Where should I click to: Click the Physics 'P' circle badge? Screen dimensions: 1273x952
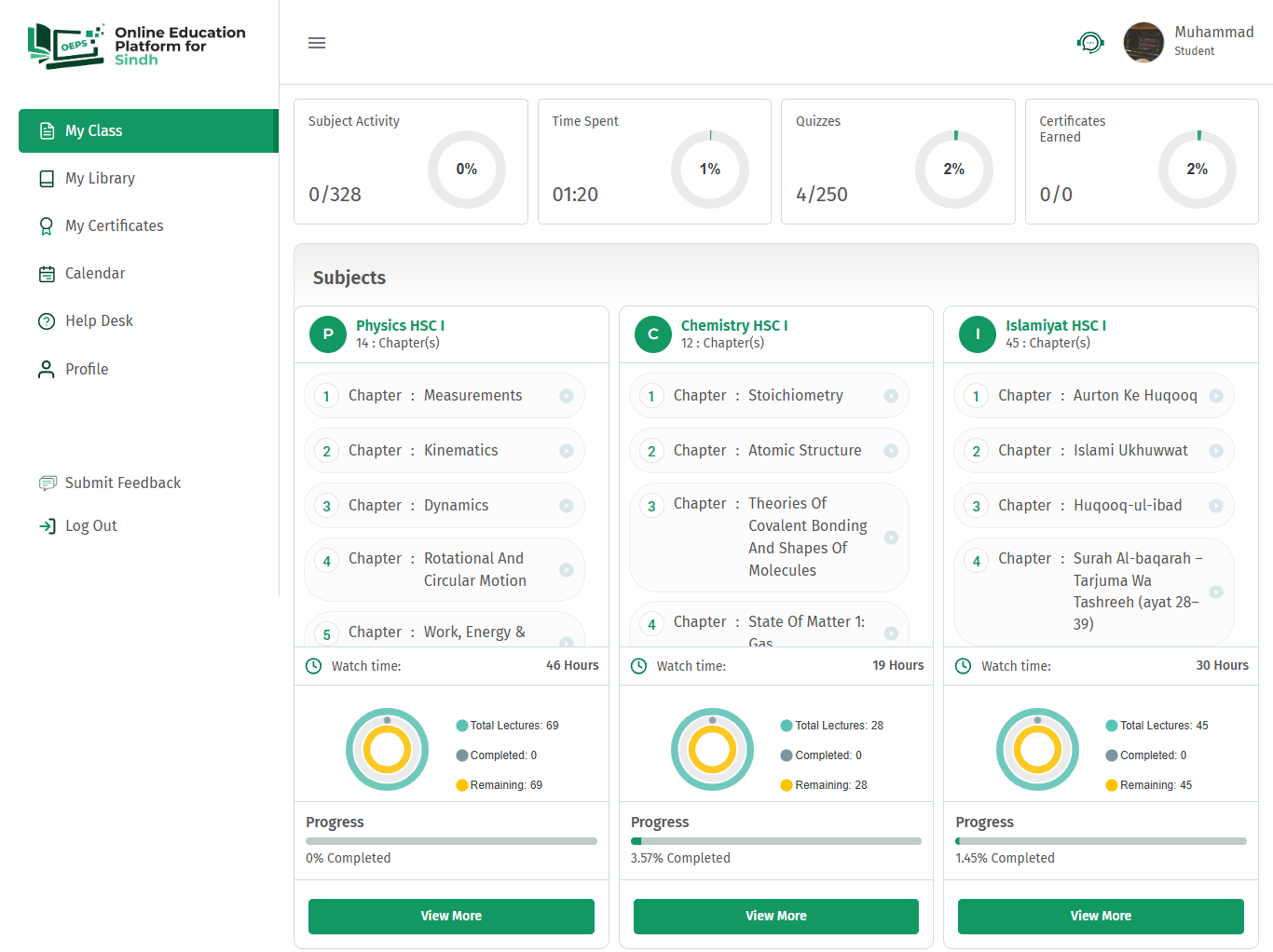pos(328,334)
